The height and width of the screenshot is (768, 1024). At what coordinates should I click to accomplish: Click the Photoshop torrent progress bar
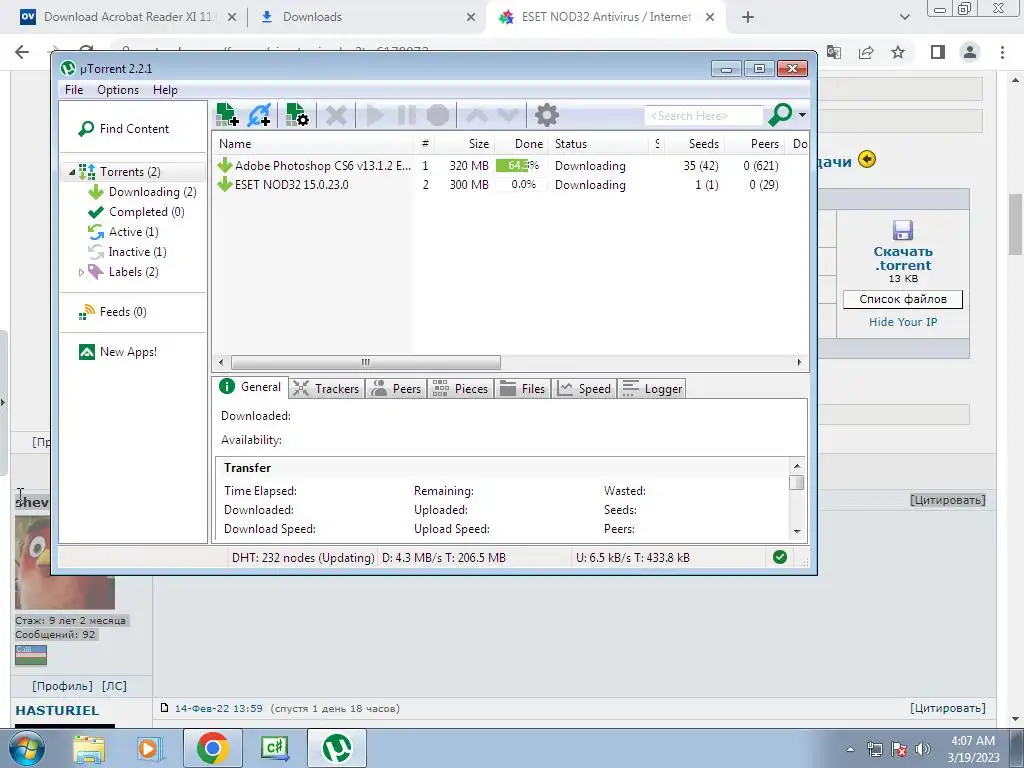click(x=520, y=166)
